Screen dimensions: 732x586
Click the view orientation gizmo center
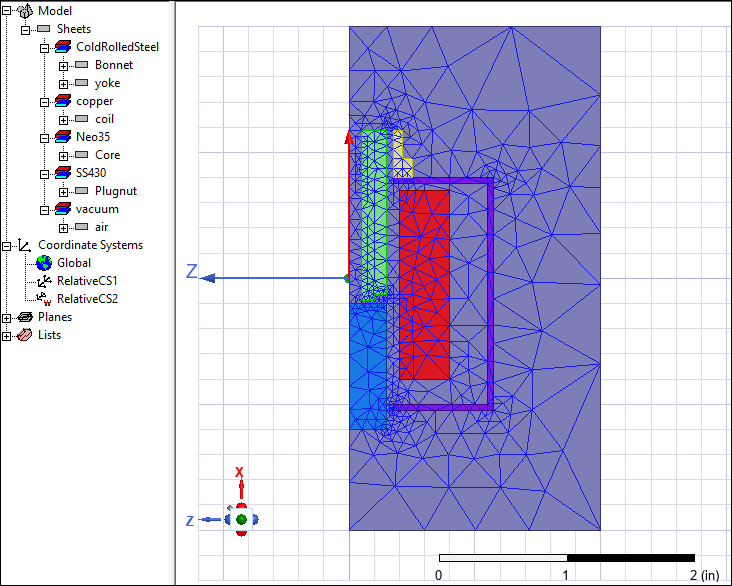click(x=241, y=519)
